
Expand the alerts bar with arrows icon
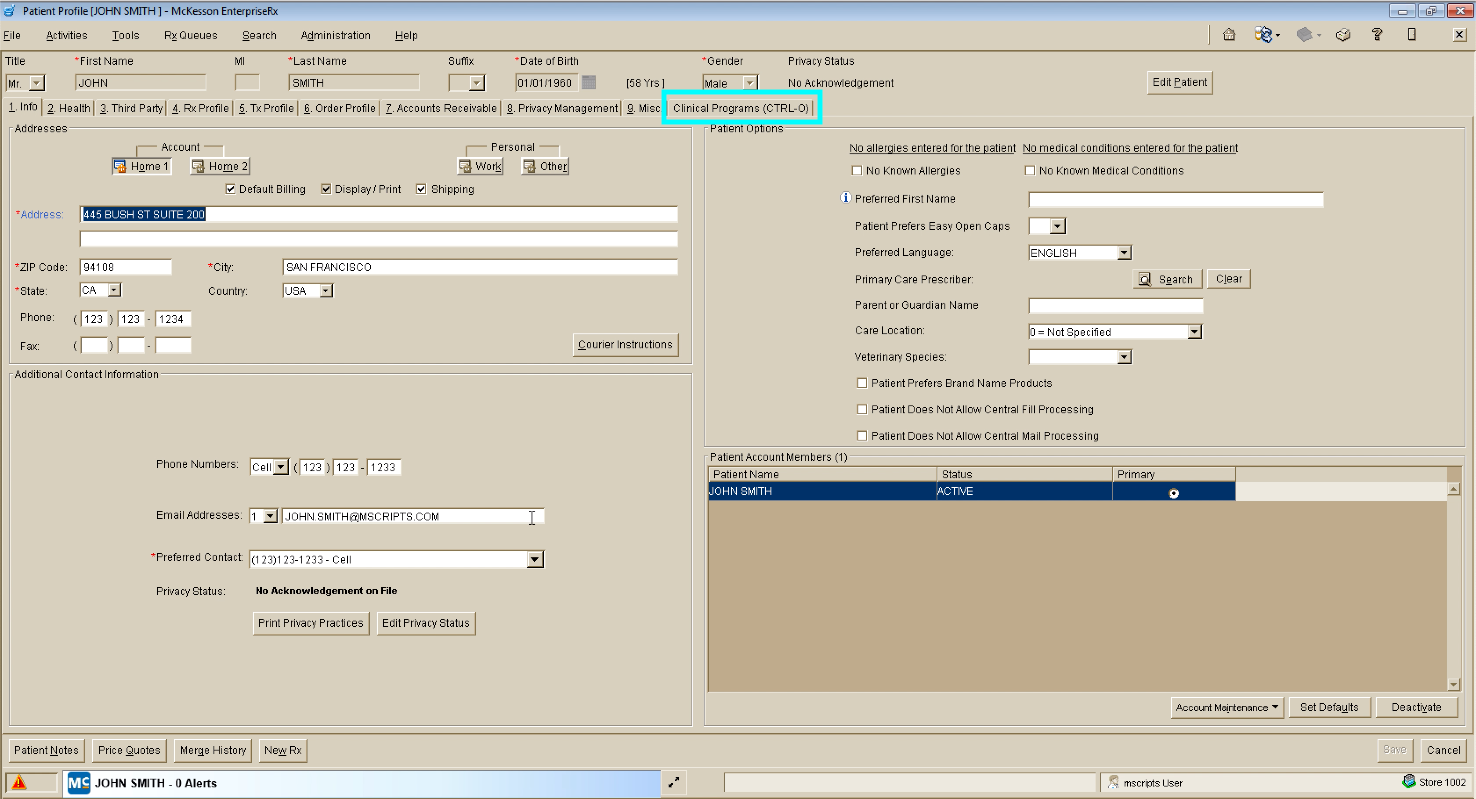[x=673, y=783]
